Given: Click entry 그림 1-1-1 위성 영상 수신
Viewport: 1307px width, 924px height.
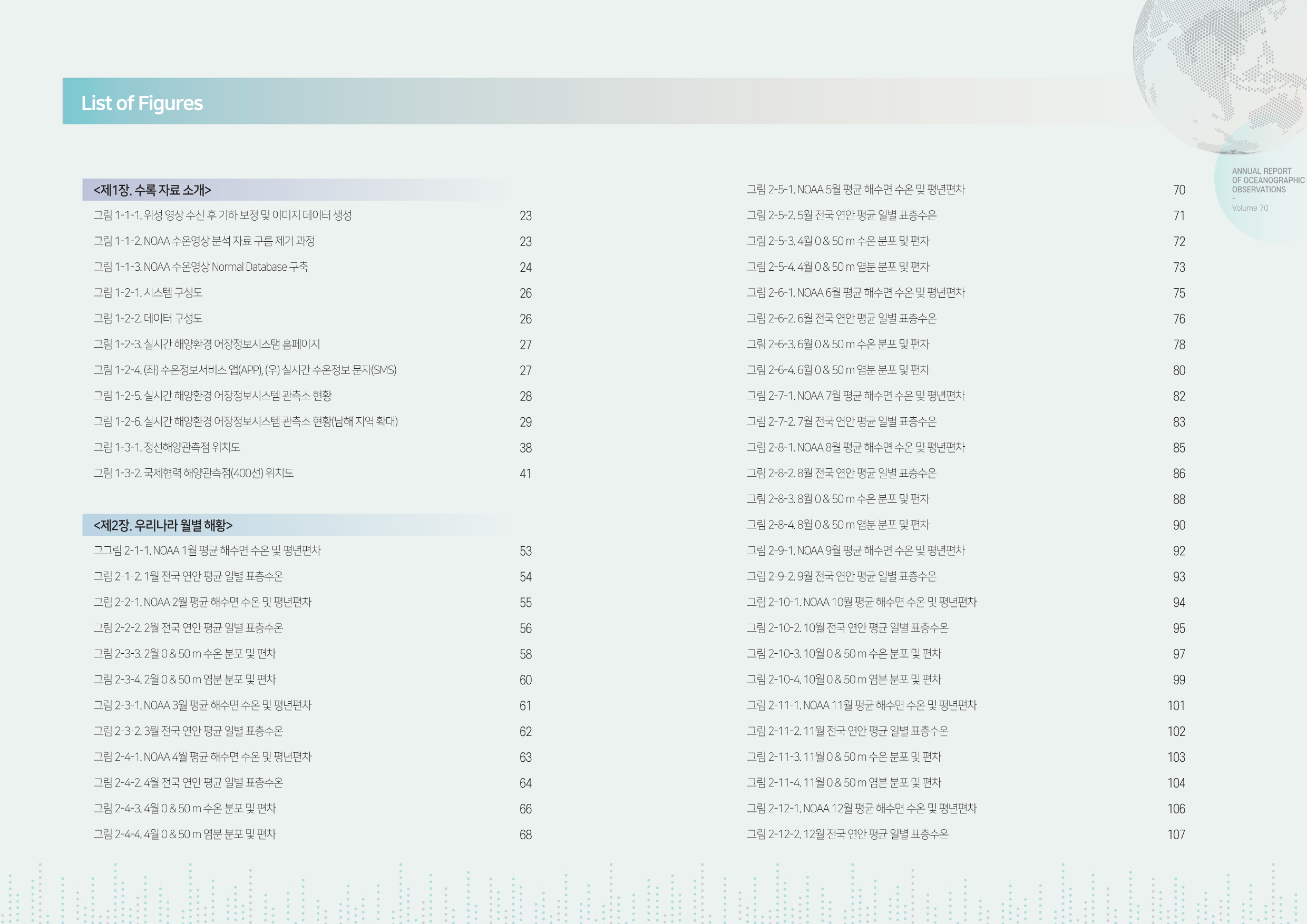Looking at the screenshot, I should (x=222, y=215).
